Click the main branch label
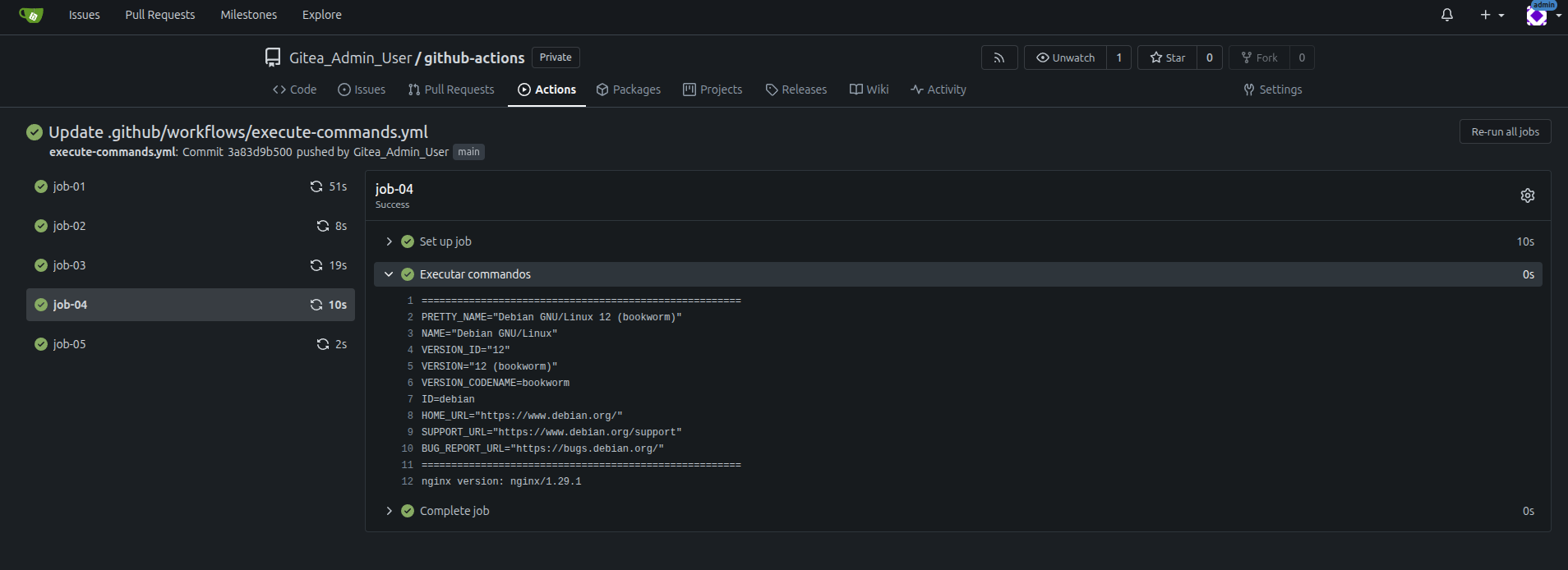The height and width of the screenshot is (570, 1568). (x=468, y=152)
